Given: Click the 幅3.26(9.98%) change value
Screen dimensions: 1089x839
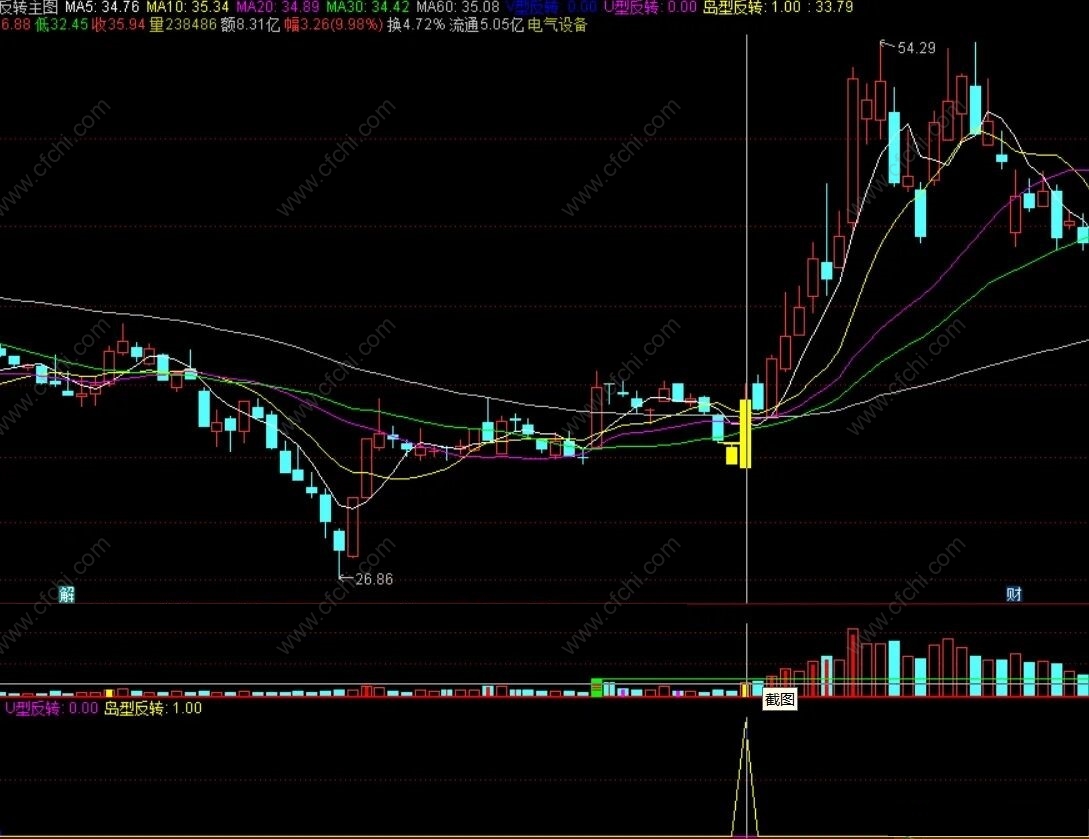Looking at the screenshot, I should click(x=333, y=26).
